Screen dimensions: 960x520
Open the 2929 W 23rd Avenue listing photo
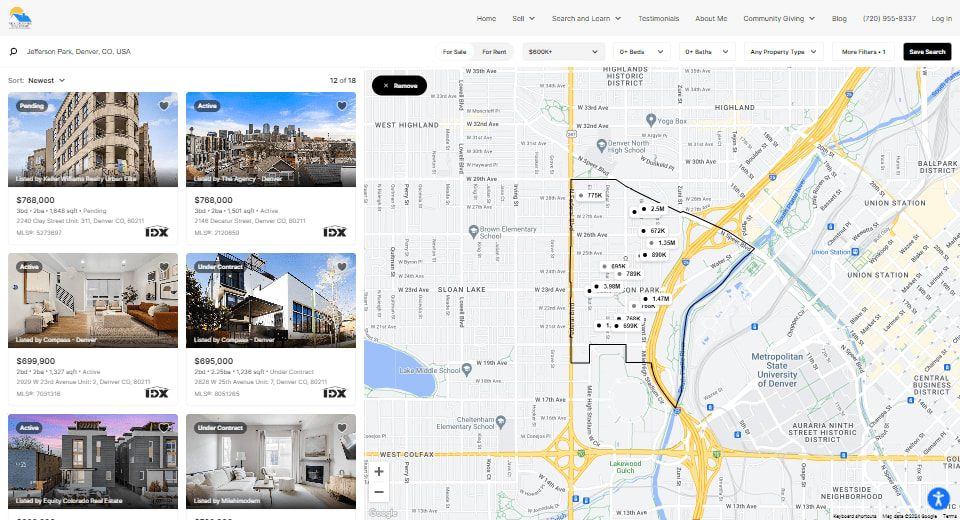pos(93,301)
